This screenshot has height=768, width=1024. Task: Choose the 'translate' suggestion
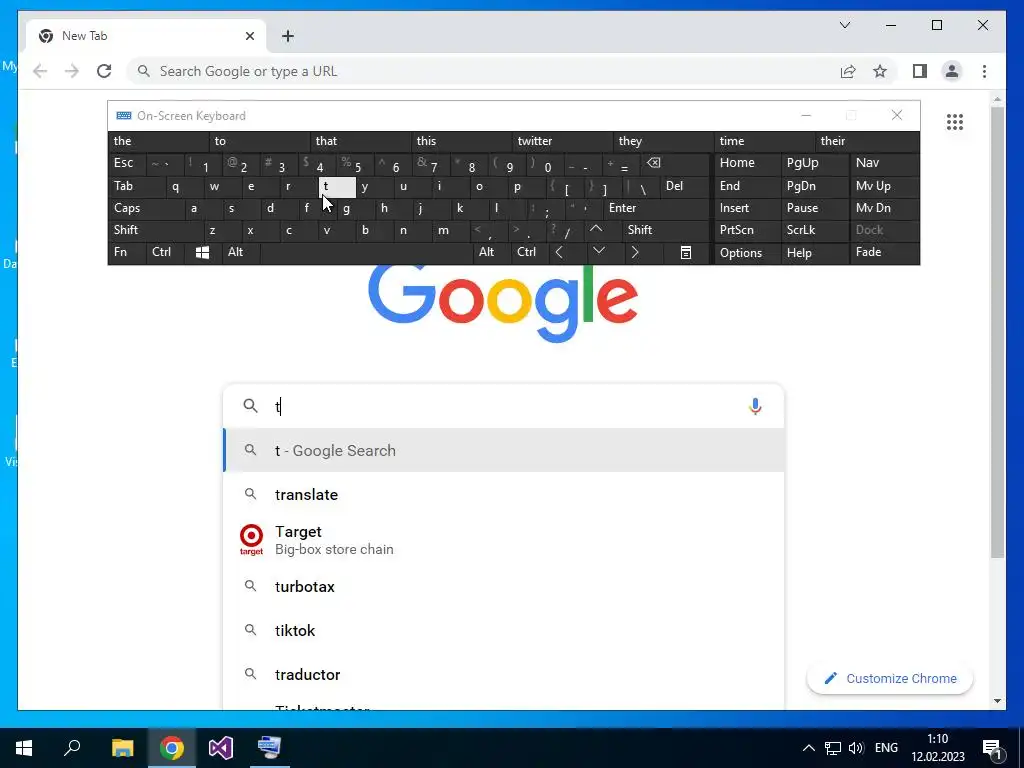tap(504, 494)
